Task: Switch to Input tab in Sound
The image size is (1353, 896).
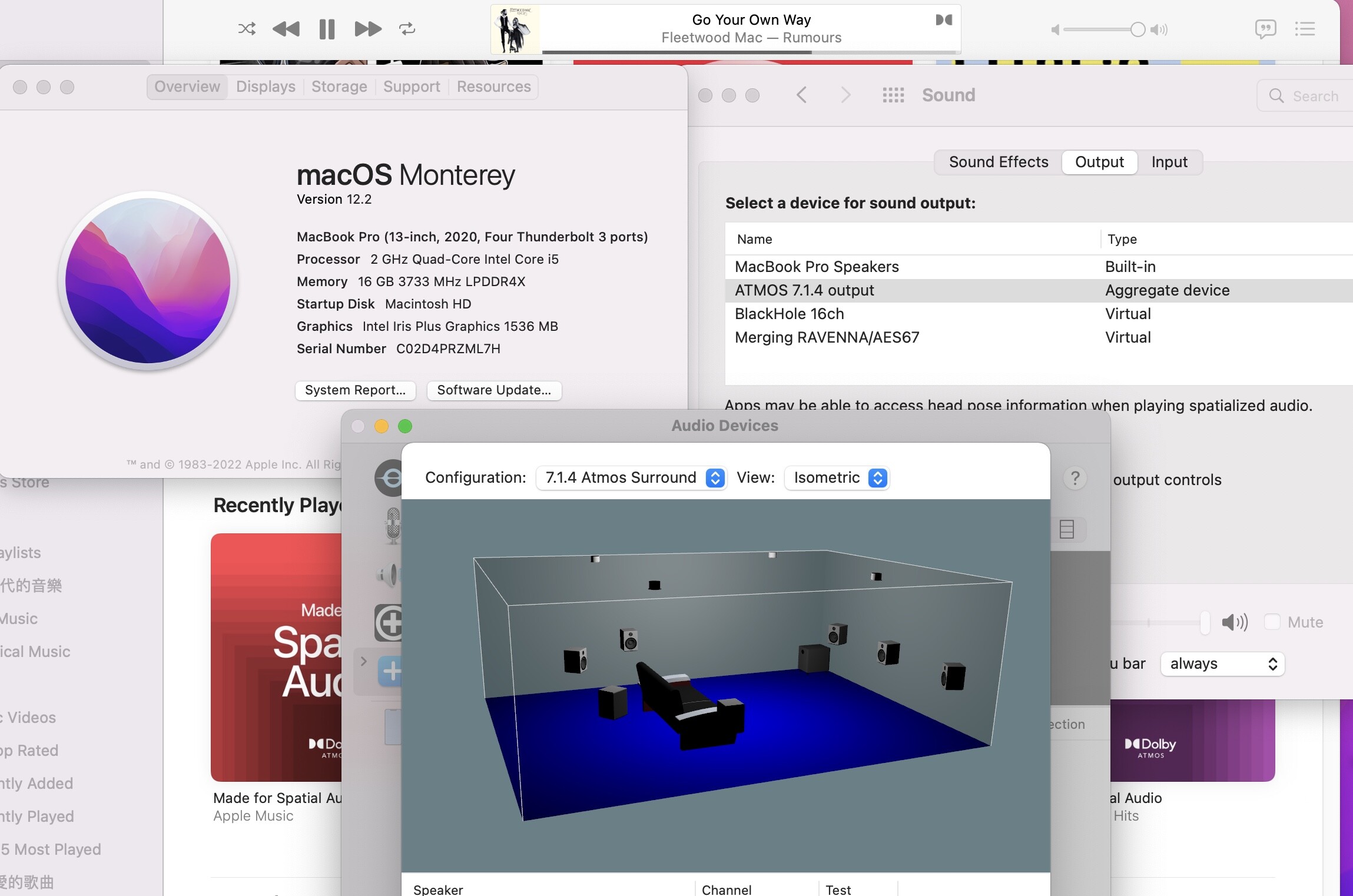Action: (x=1169, y=162)
